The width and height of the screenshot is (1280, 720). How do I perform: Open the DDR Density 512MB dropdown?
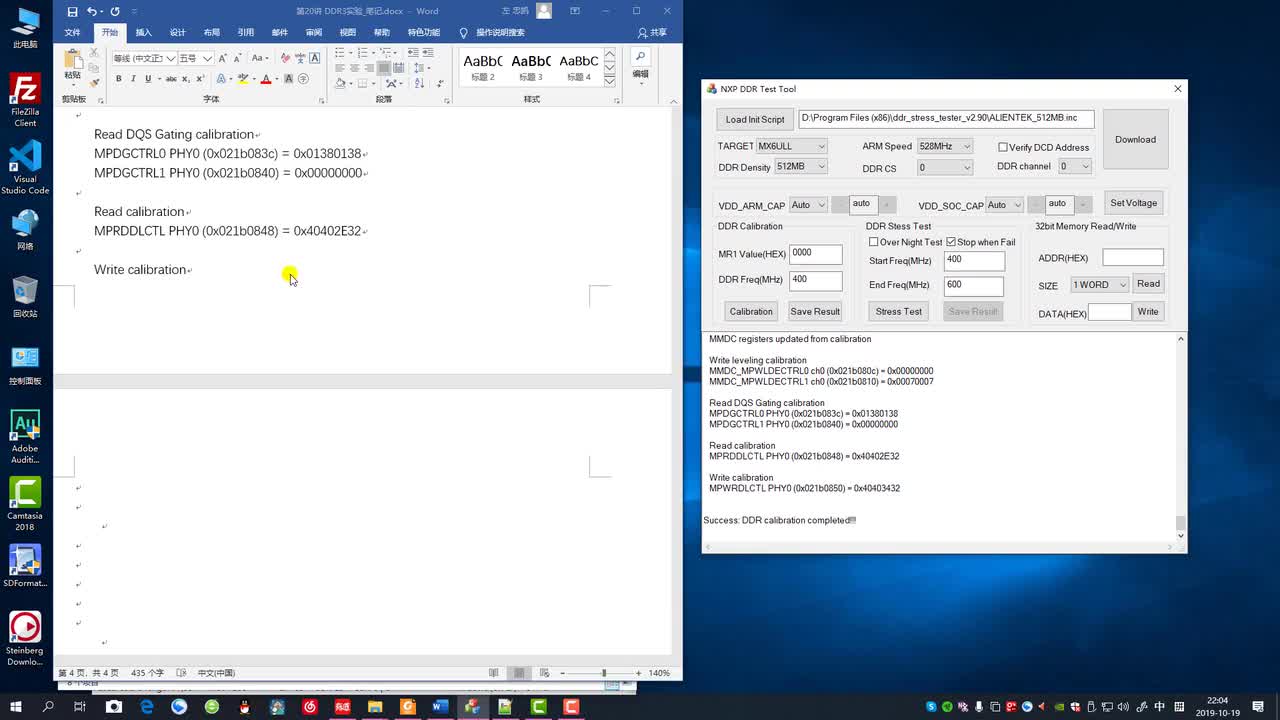click(x=801, y=167)
